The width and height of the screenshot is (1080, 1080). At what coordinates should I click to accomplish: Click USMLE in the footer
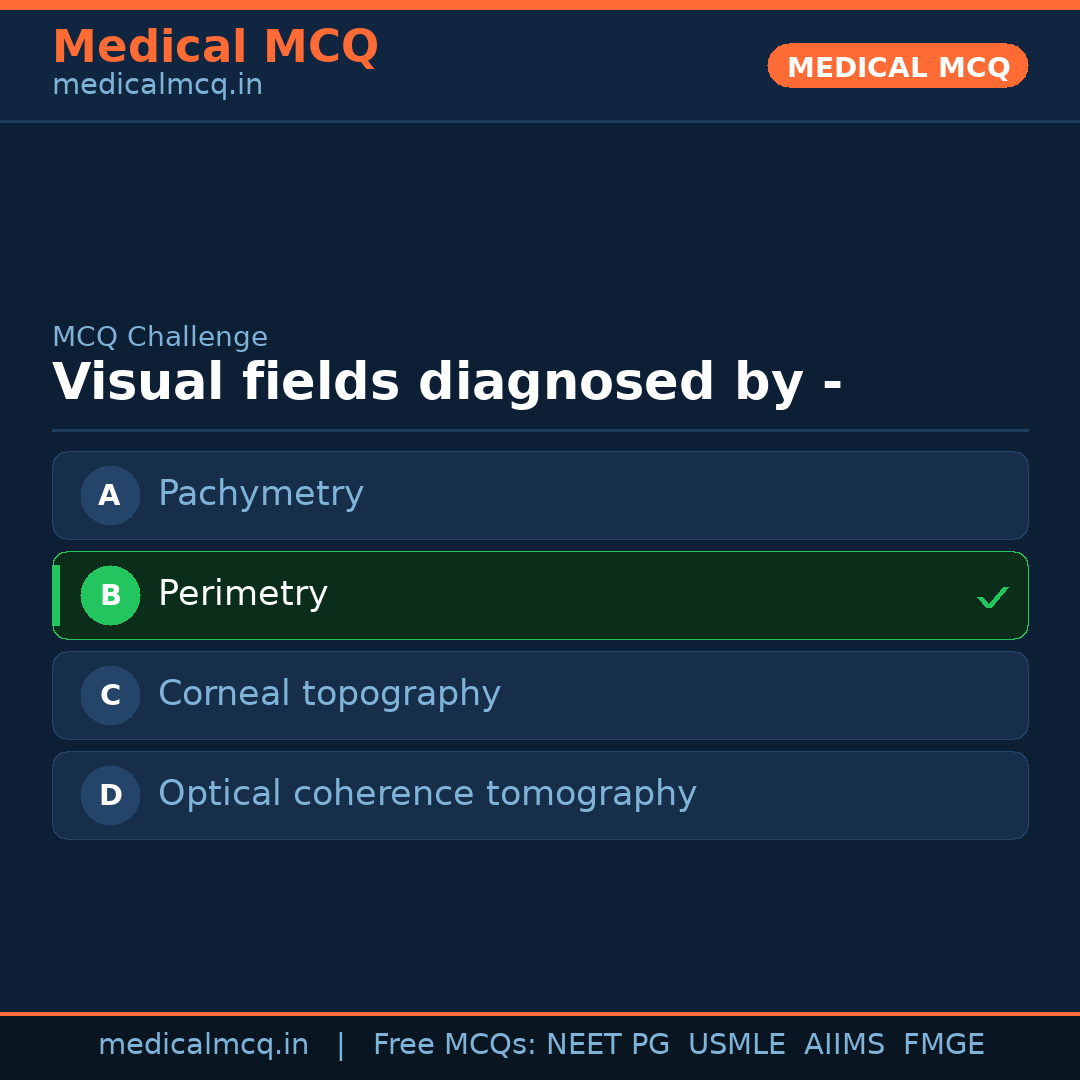[736, 1045]
